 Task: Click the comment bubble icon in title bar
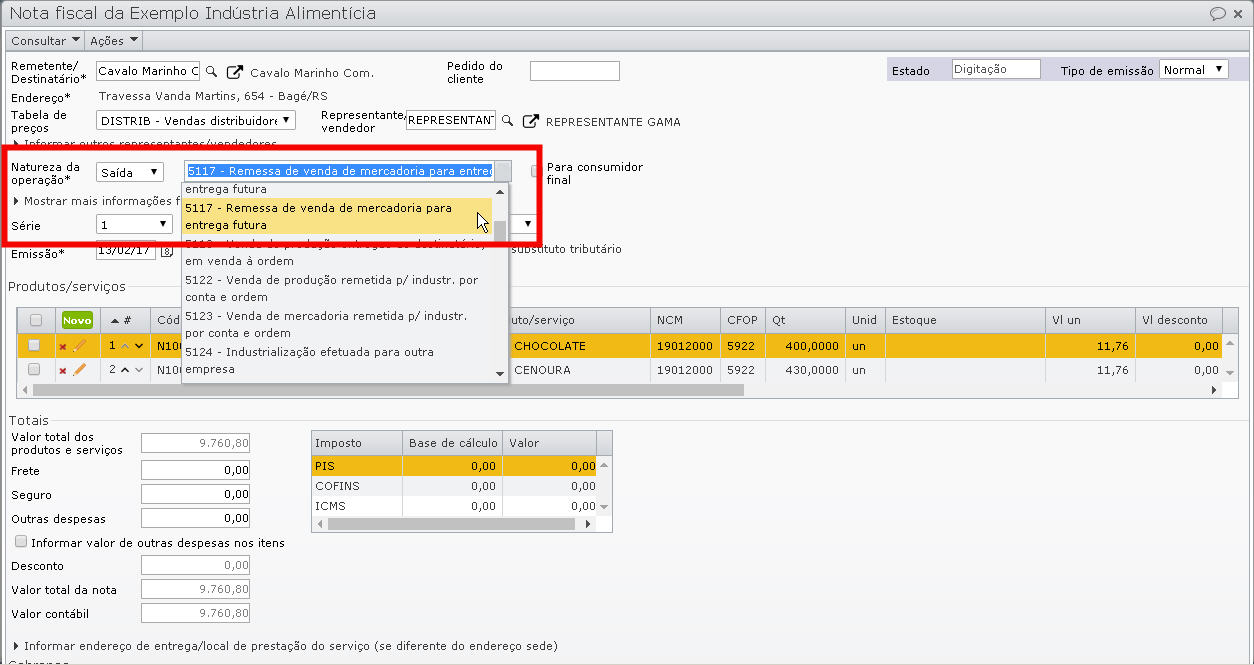point(1218,14)
